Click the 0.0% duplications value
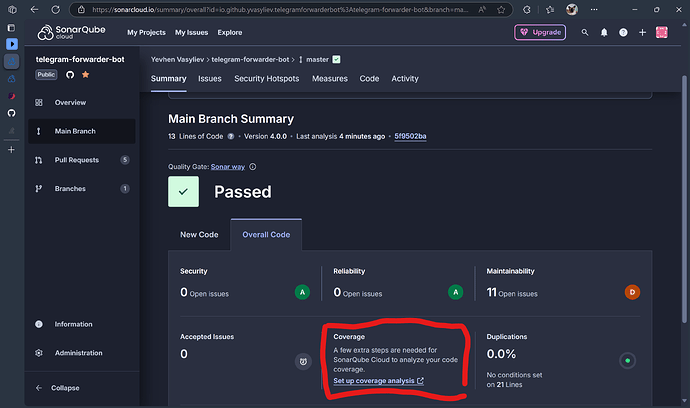 (x=501, y=354)
